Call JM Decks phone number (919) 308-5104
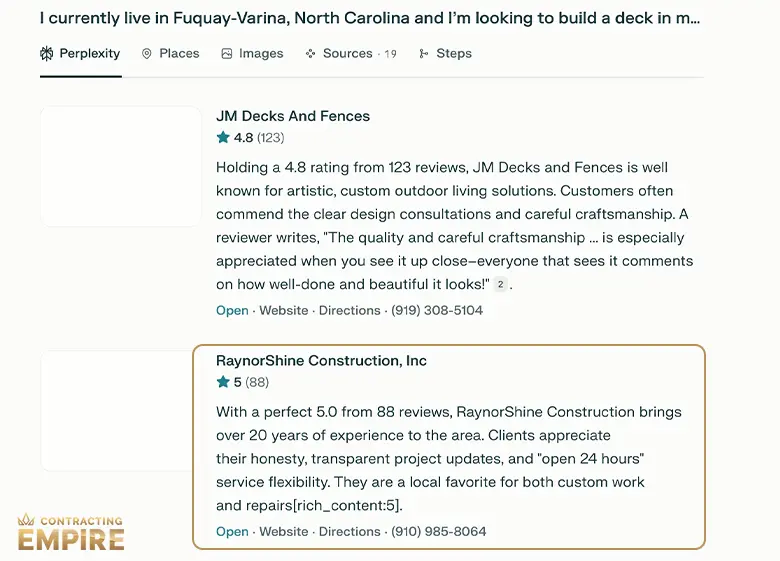 click(437, 310)
